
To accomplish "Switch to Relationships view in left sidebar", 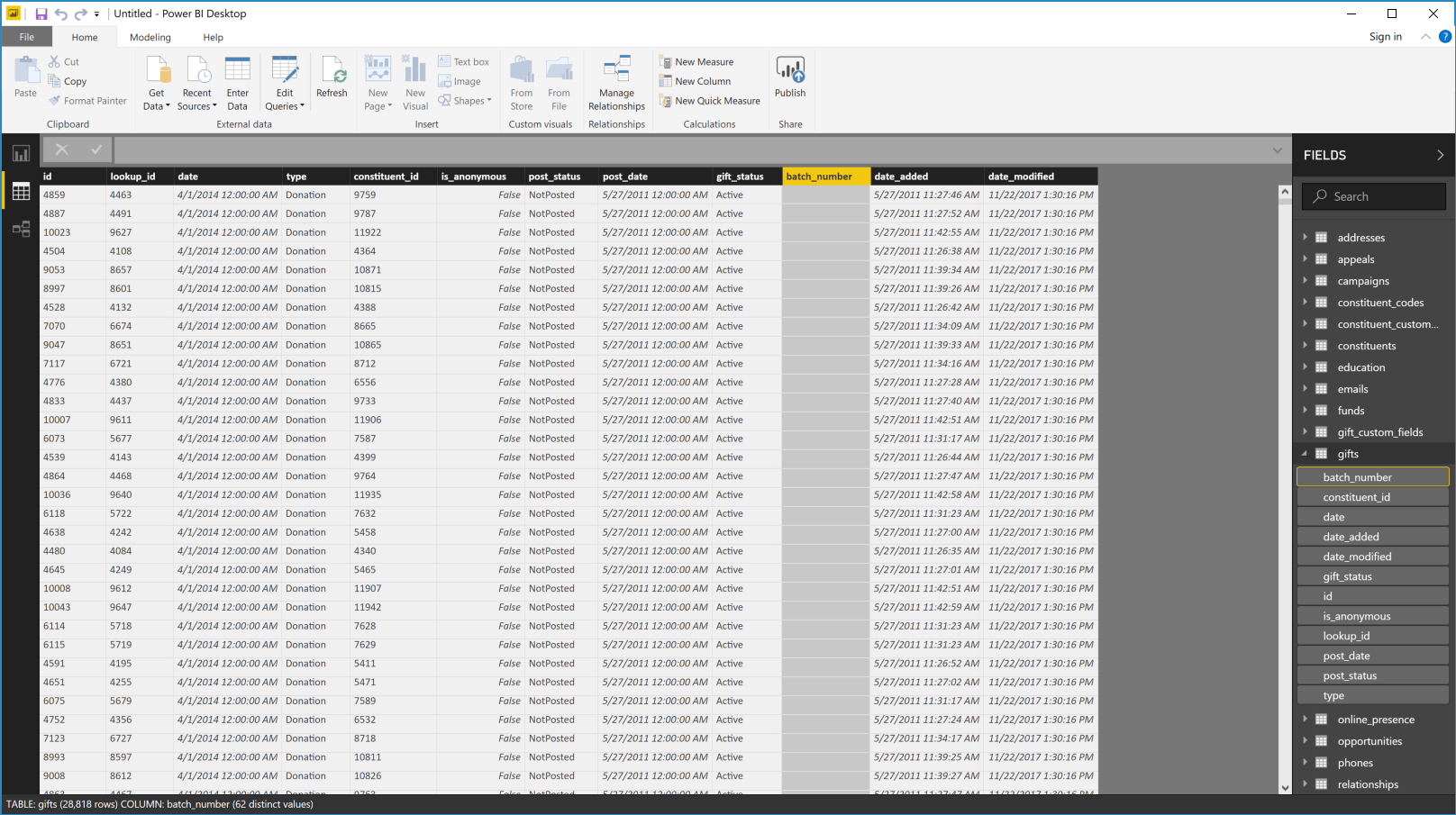I will click(21, 230).
